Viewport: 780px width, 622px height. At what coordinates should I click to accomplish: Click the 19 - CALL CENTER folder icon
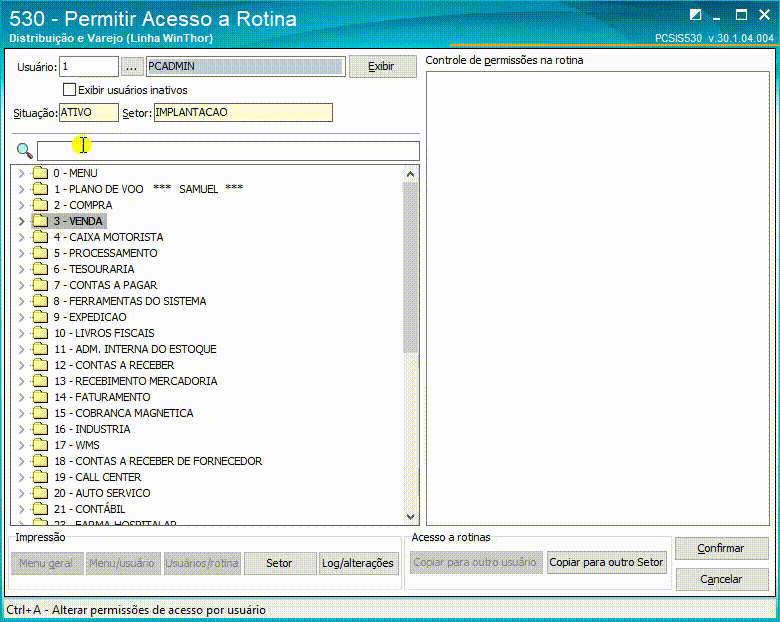pyautogui.click(x=40, y=477)
